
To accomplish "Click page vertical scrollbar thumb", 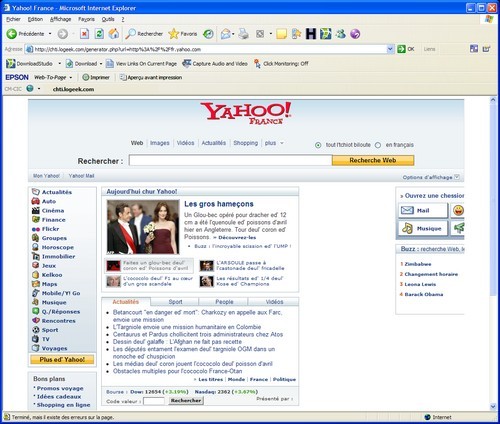I will (493, 200).
